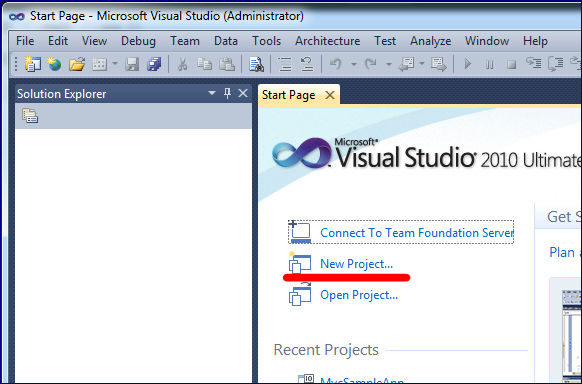Click the Step Over debug icon
Screen dimensions: 582x384
(556, 64)
